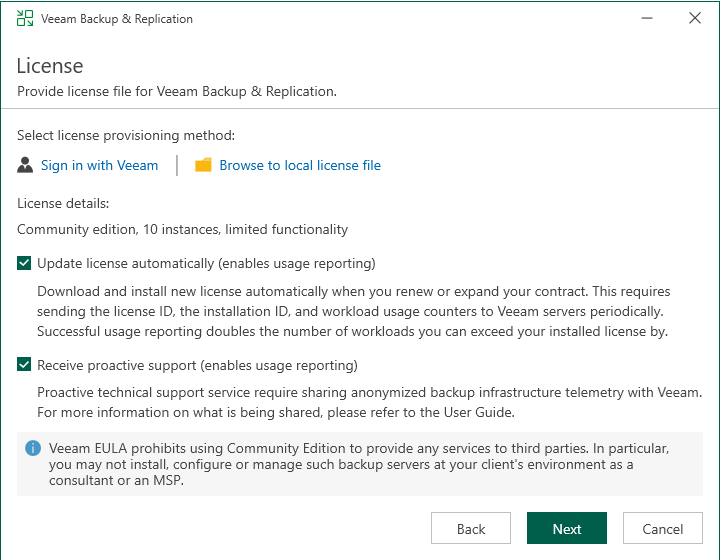Screen dimensions: 720x560
Task: Close the Veeam Backup & Replication window
Action: point(695,19)
